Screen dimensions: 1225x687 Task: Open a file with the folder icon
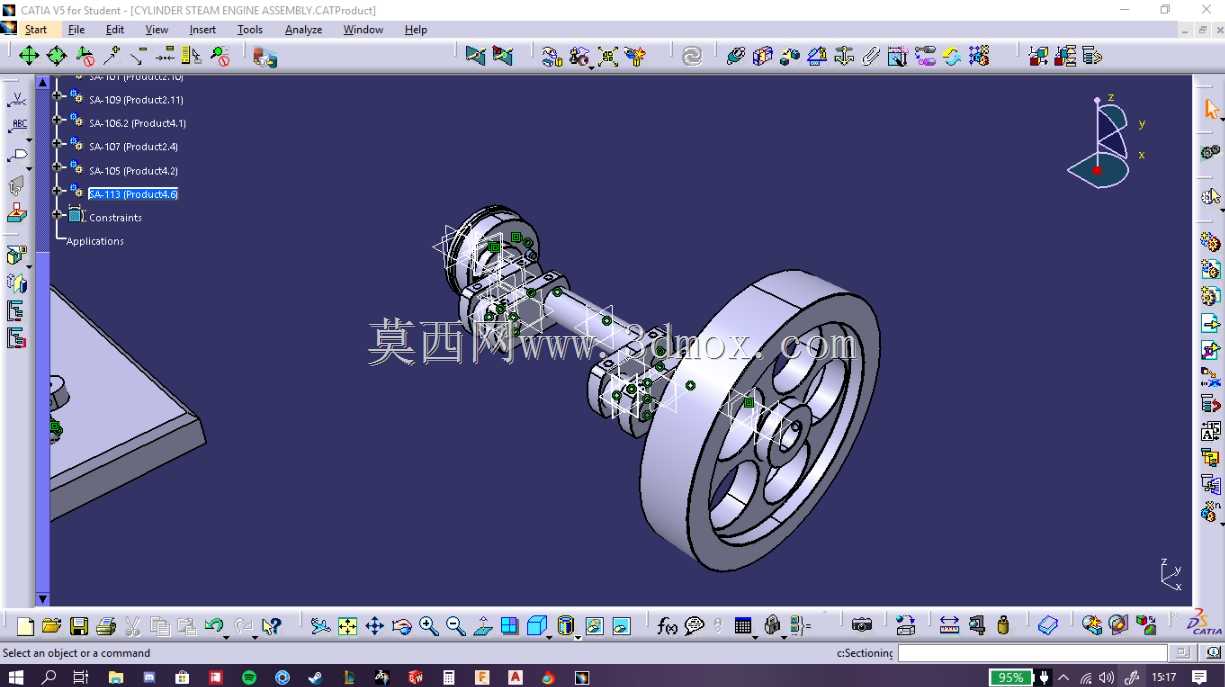(x=52, y=626)
